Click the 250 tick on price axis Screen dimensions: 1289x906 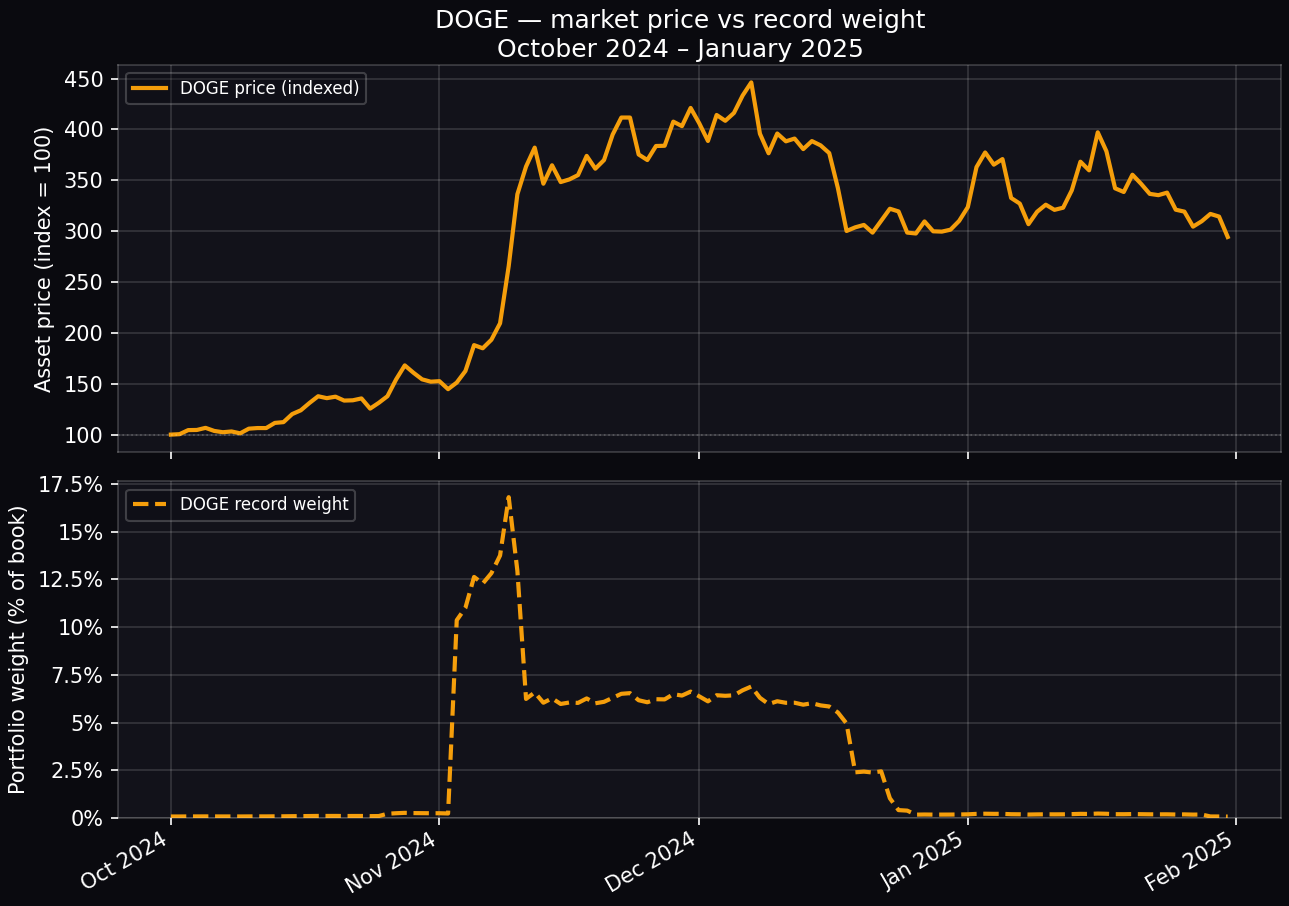point(86,283)
